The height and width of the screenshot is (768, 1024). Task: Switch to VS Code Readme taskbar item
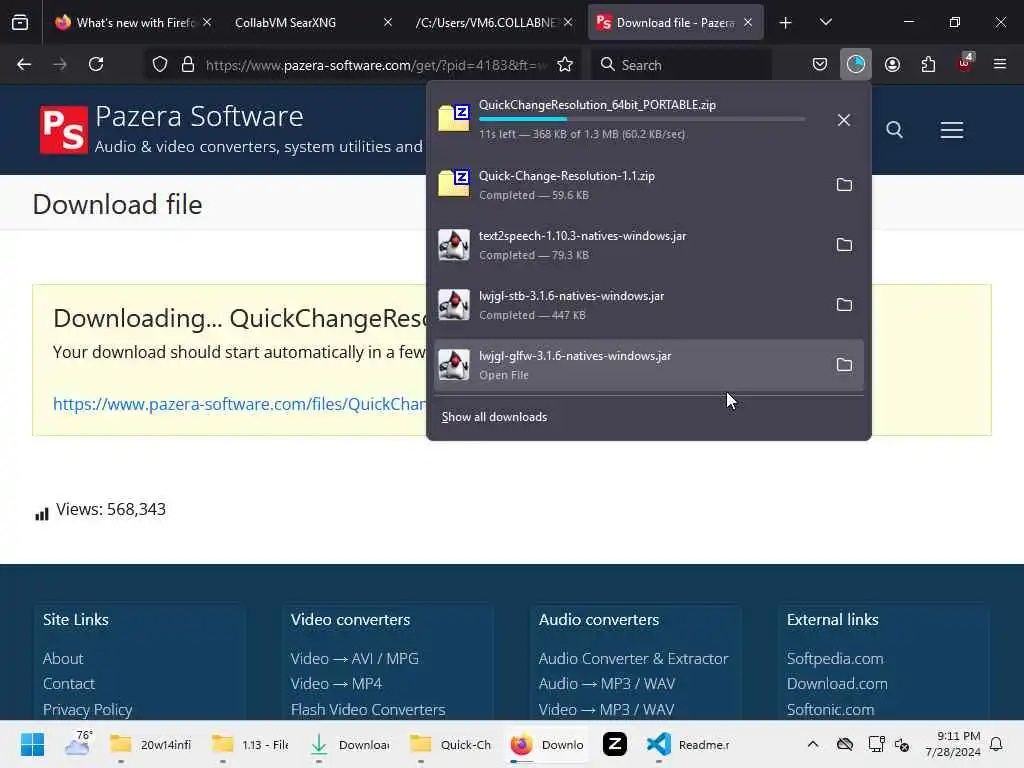[688, 745]
